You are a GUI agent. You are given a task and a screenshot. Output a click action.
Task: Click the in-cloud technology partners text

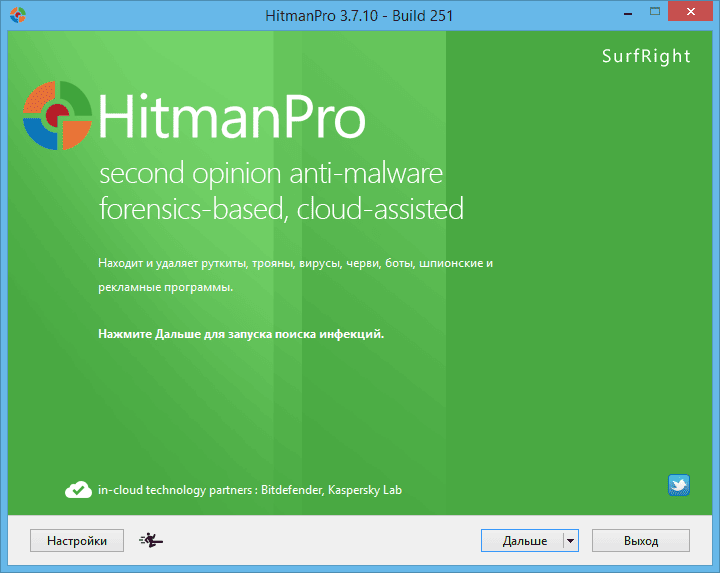coord(250,490)
